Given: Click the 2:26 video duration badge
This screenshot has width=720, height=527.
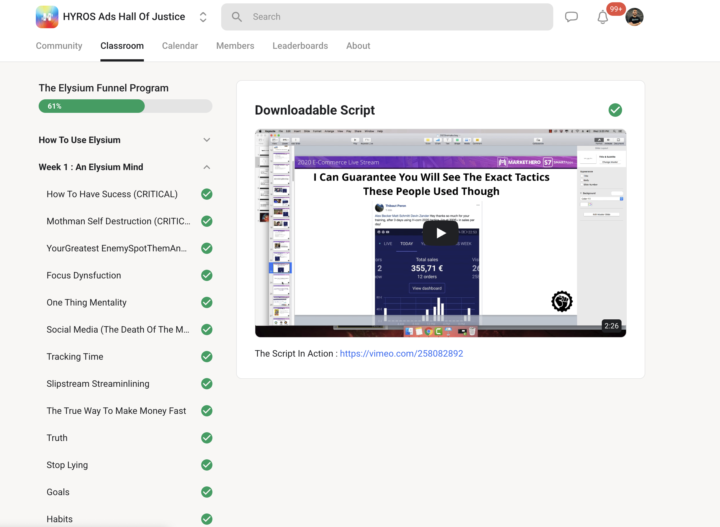Looking at the screenshot, I should click(x=611, y=326).
